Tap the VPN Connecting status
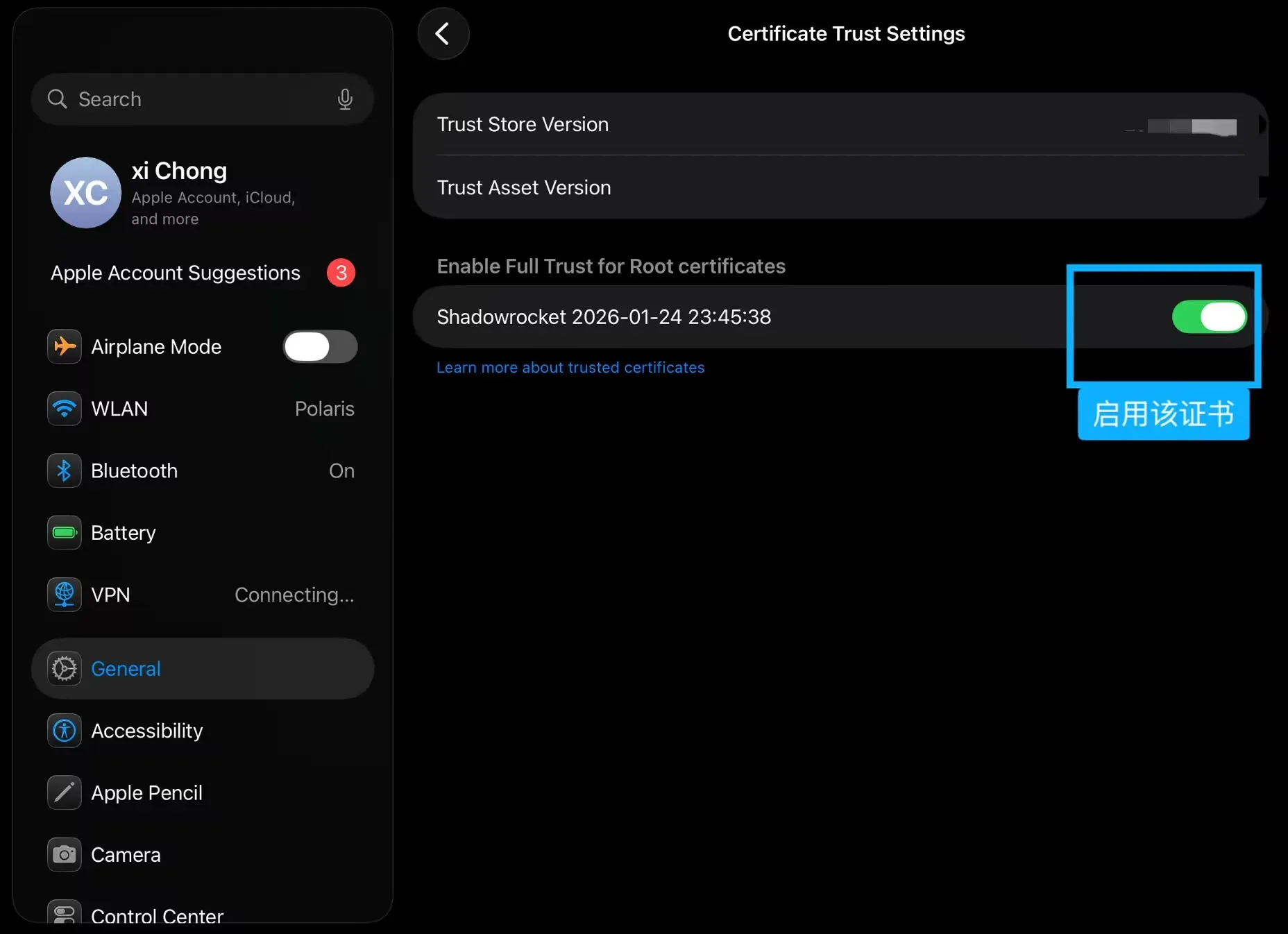 click(x=294, y=595)
